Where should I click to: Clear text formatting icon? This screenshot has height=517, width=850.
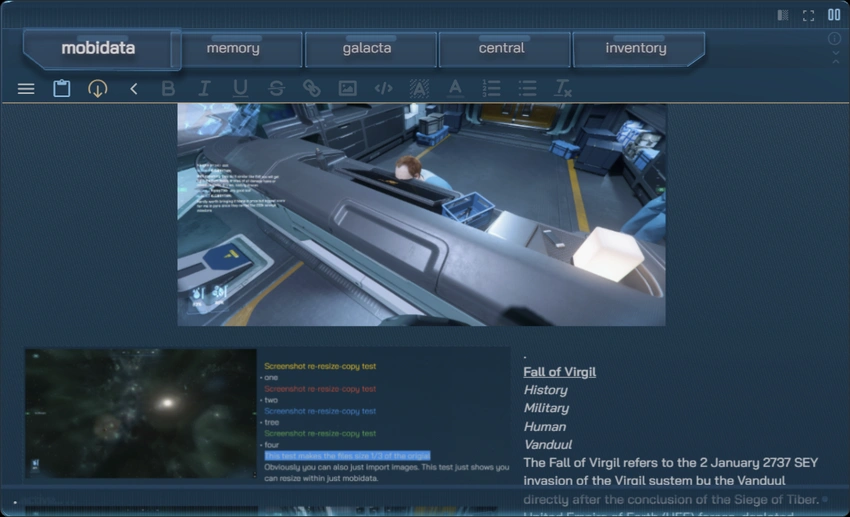click(563, 88)
